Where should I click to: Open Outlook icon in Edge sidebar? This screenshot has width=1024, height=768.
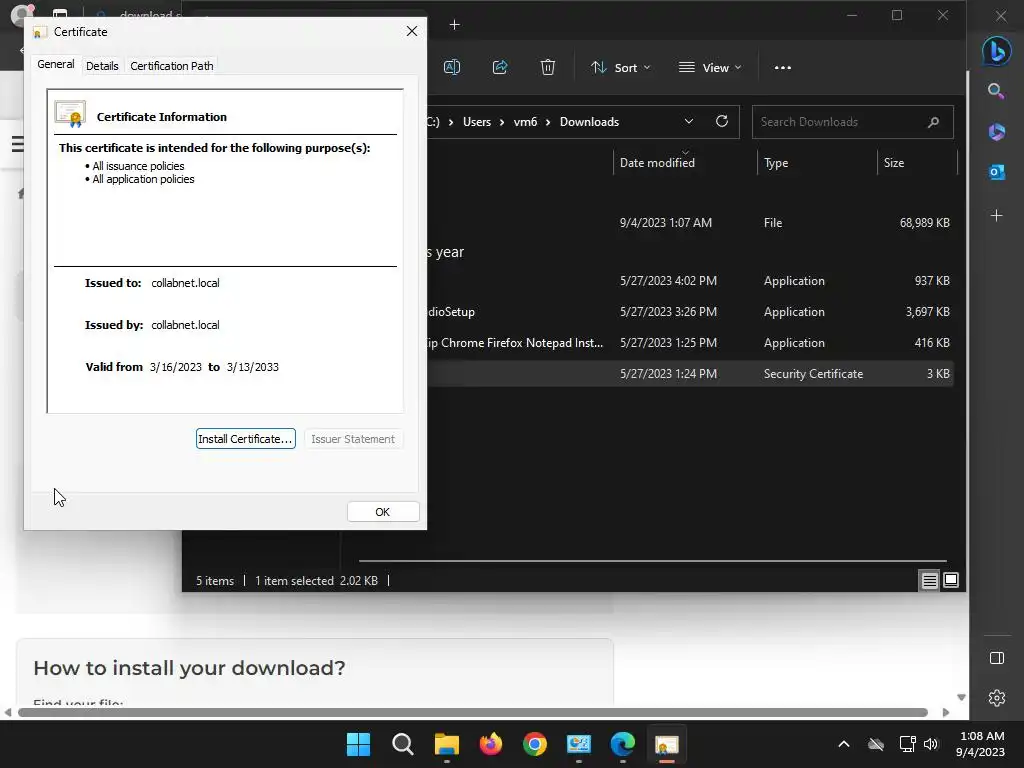(x=997, y=172)
